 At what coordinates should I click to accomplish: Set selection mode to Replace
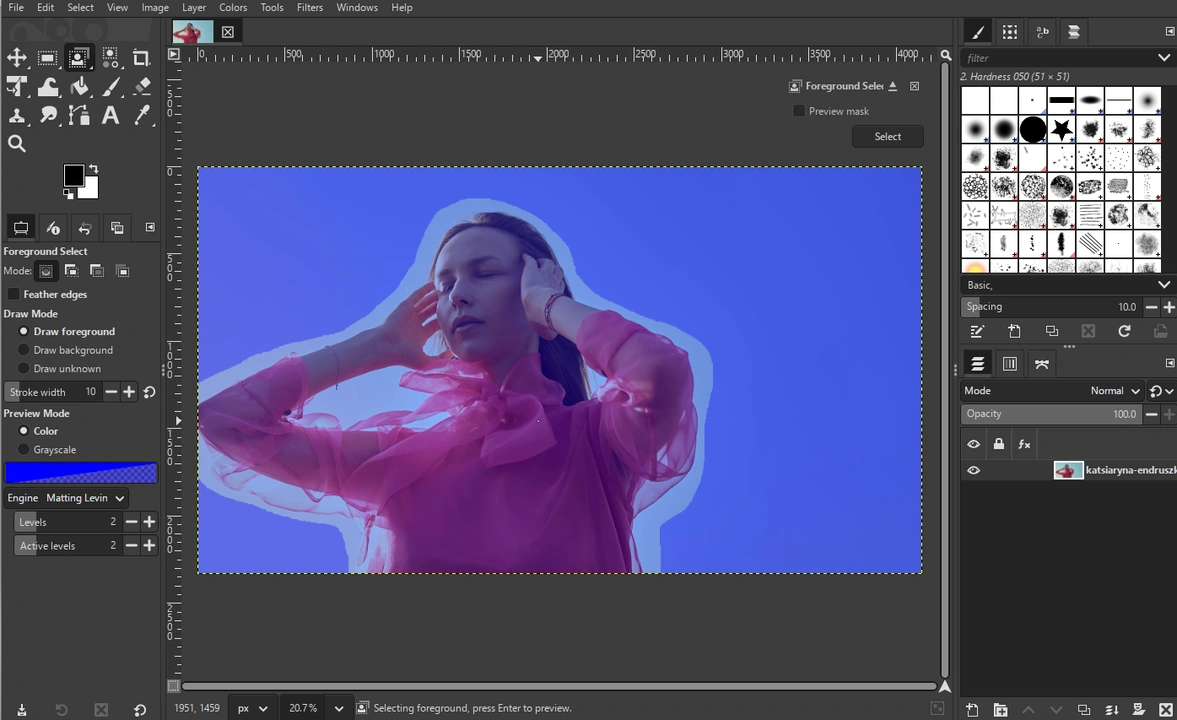[x=46, y=271]
